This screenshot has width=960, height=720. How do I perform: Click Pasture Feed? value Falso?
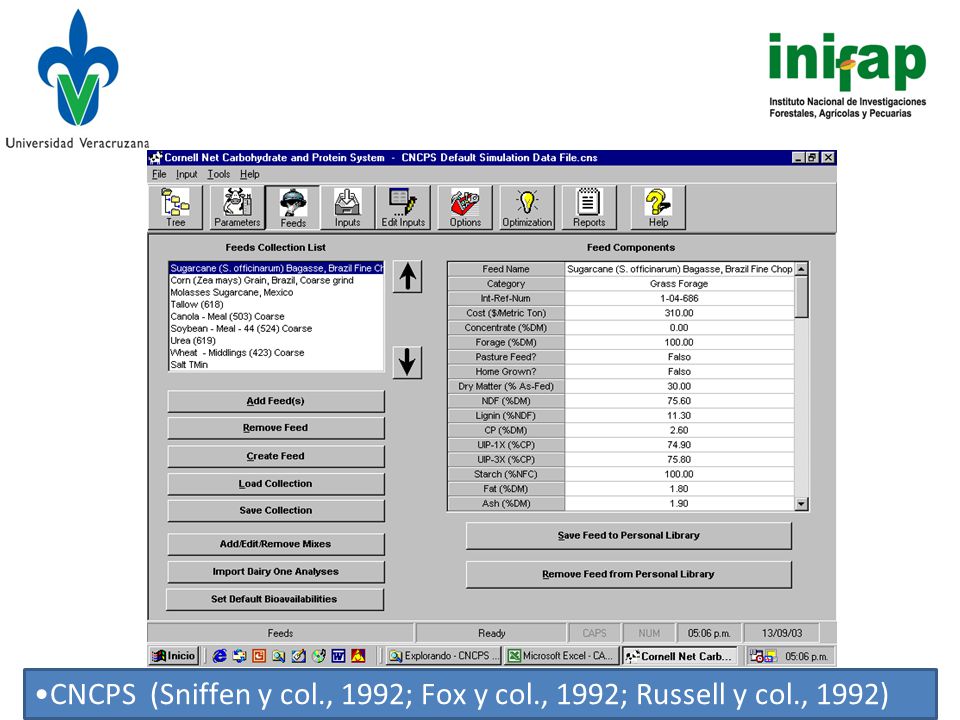680,357
